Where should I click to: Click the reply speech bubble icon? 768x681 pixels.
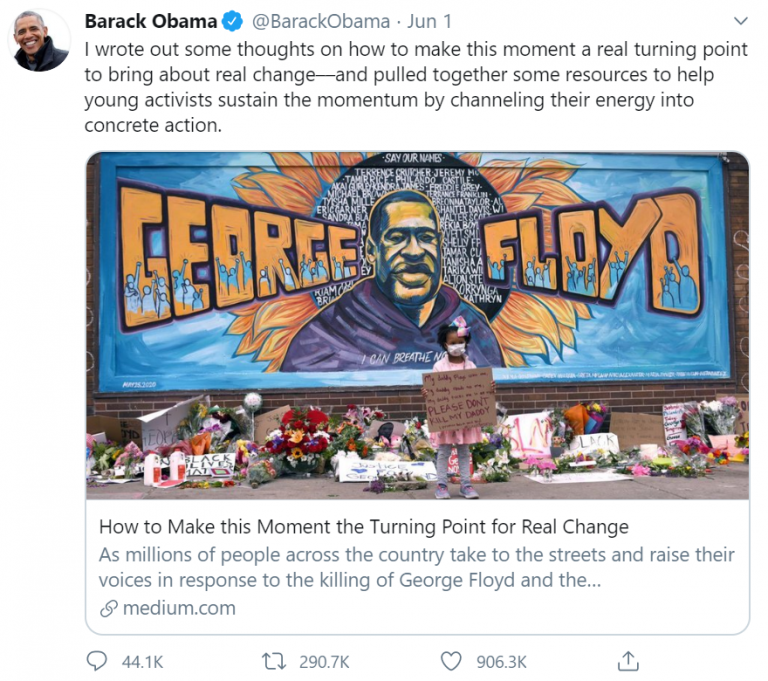tap(97, 661)
